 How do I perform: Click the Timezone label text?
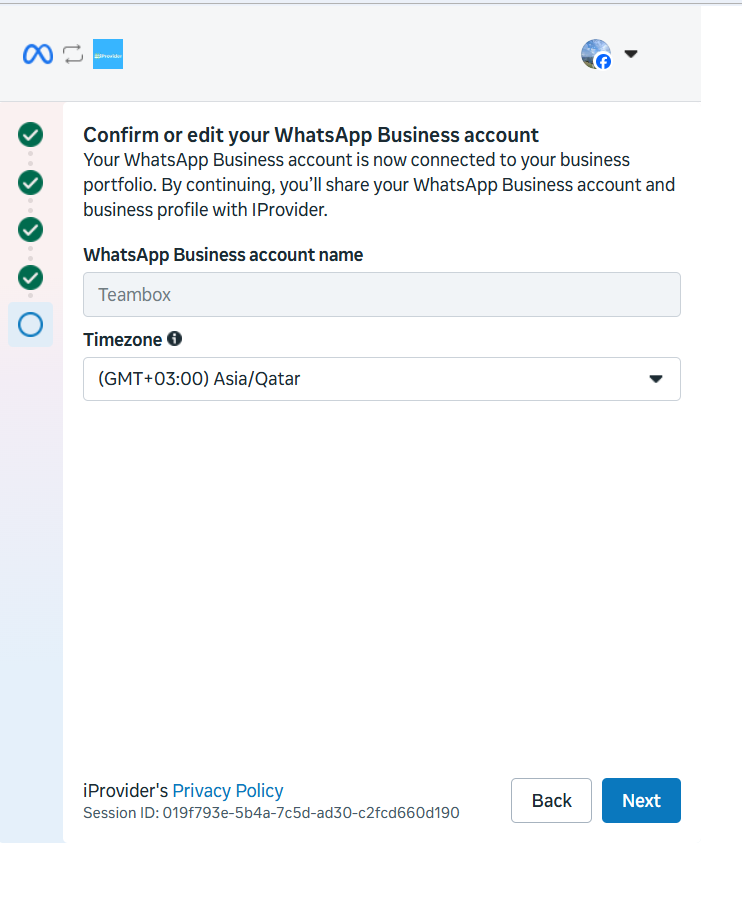click(122, 340)
